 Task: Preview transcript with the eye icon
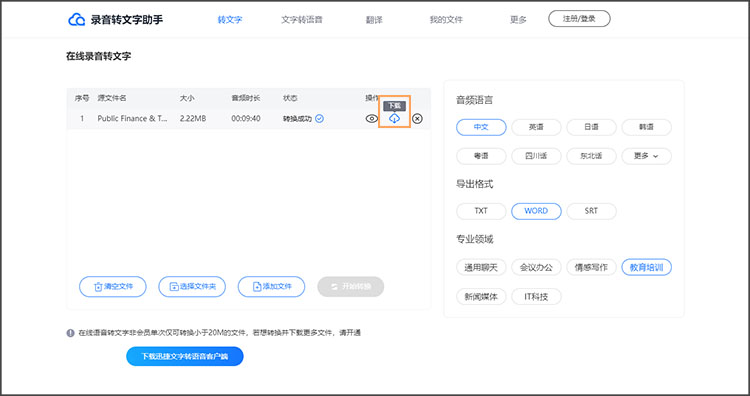point(372,119)
